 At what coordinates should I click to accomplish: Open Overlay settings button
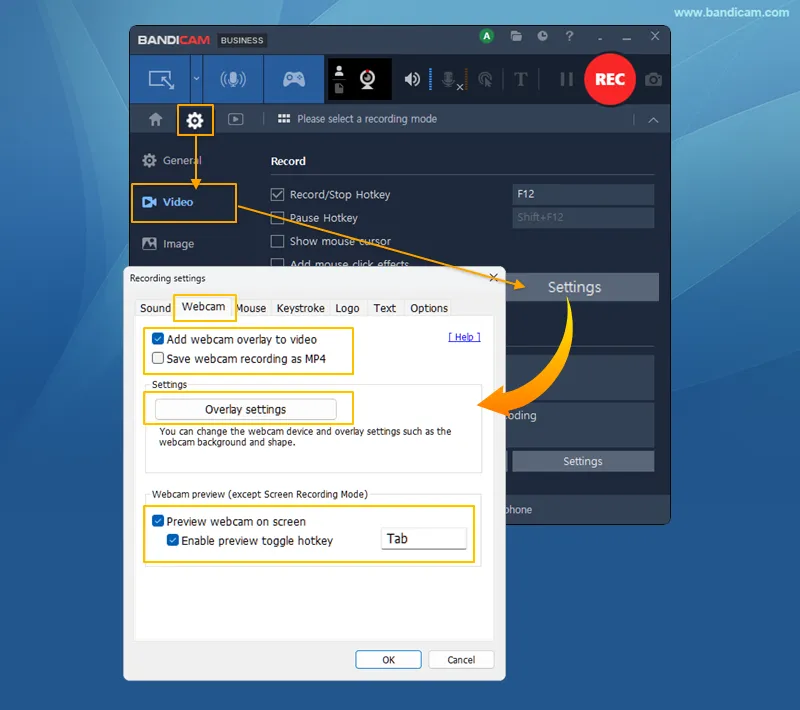tap(245, 409)
